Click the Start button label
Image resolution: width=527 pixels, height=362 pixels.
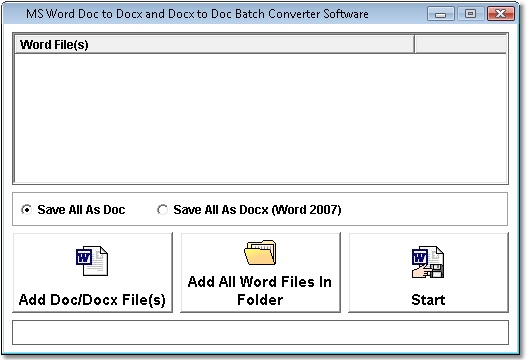click(428, 300)
